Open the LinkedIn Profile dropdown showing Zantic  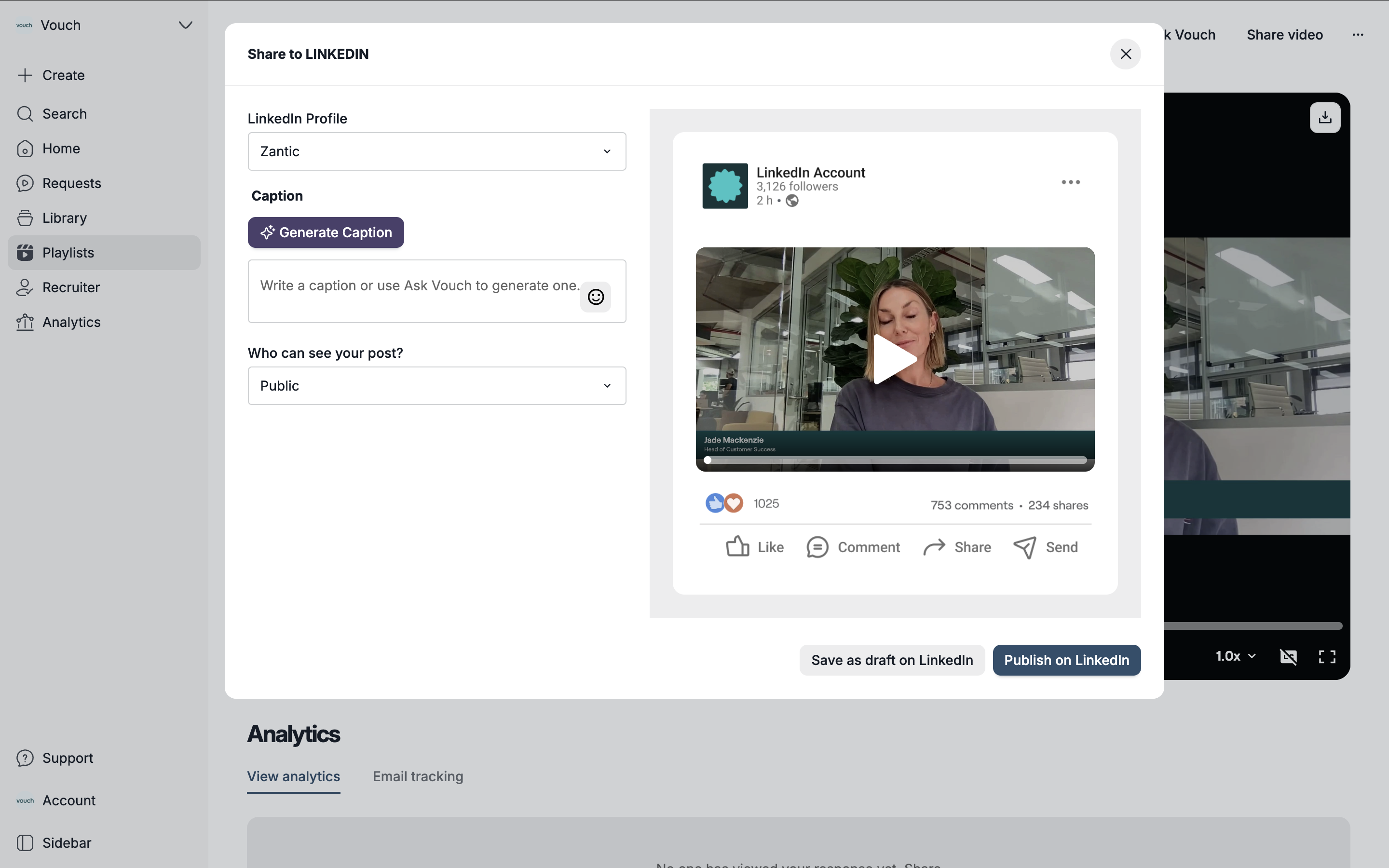click(437, 151)
